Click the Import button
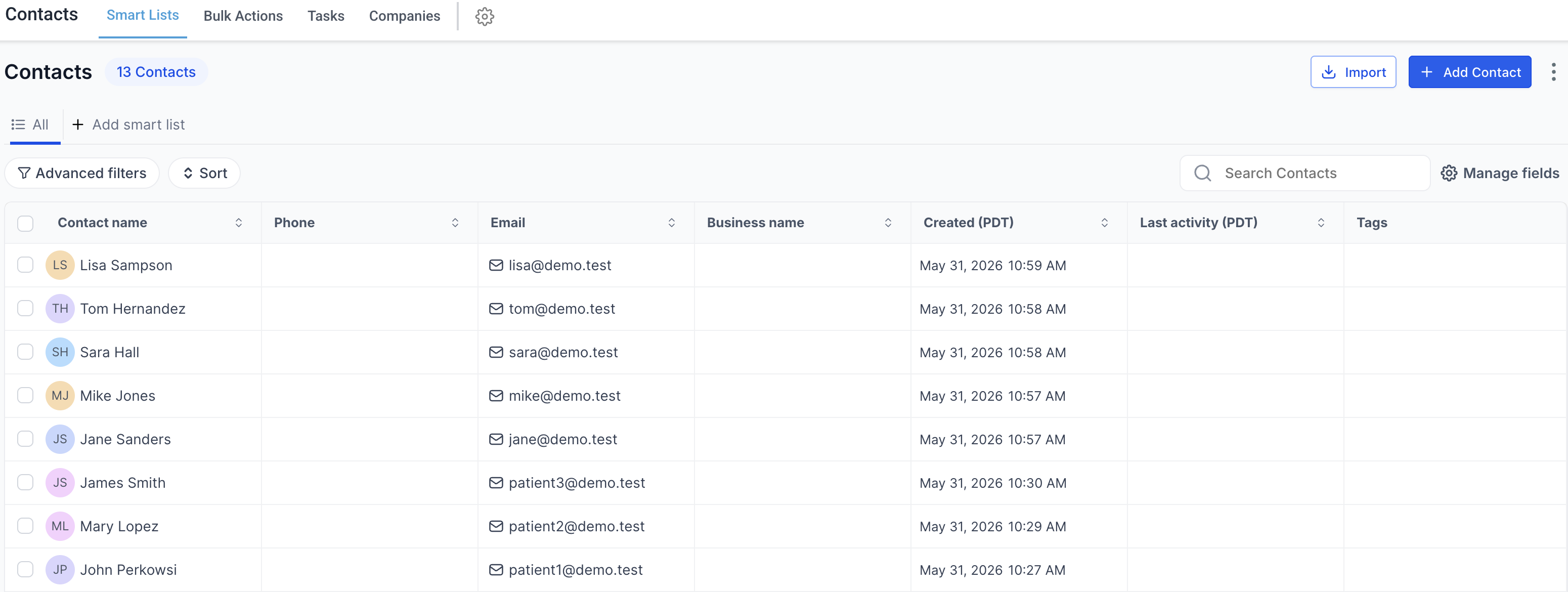Viewport: 1568px width, 592px height. click(x=1353, y=72)
